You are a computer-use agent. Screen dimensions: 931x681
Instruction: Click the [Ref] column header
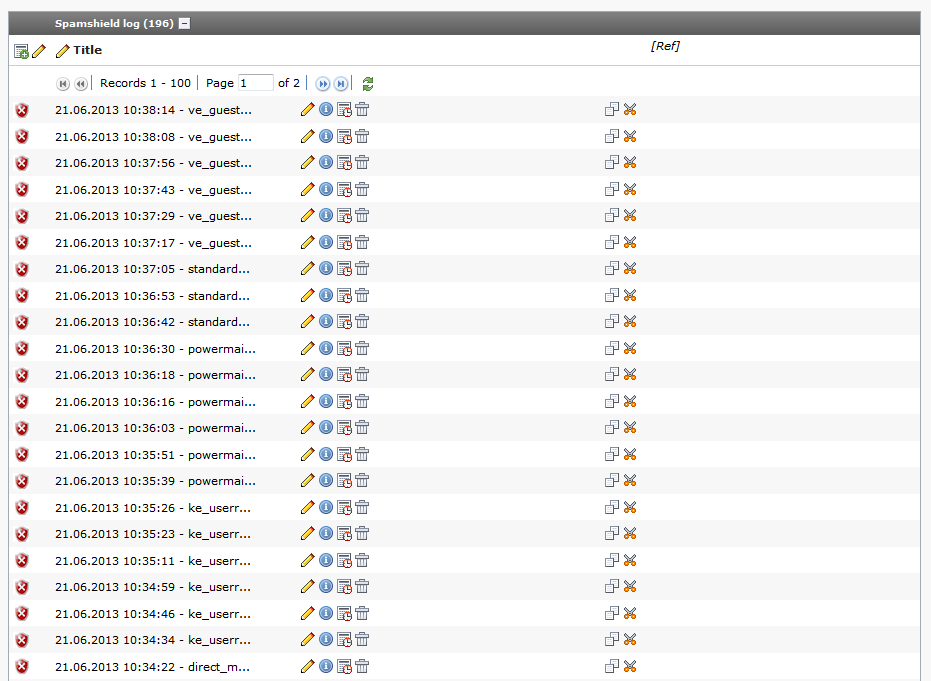665,46
